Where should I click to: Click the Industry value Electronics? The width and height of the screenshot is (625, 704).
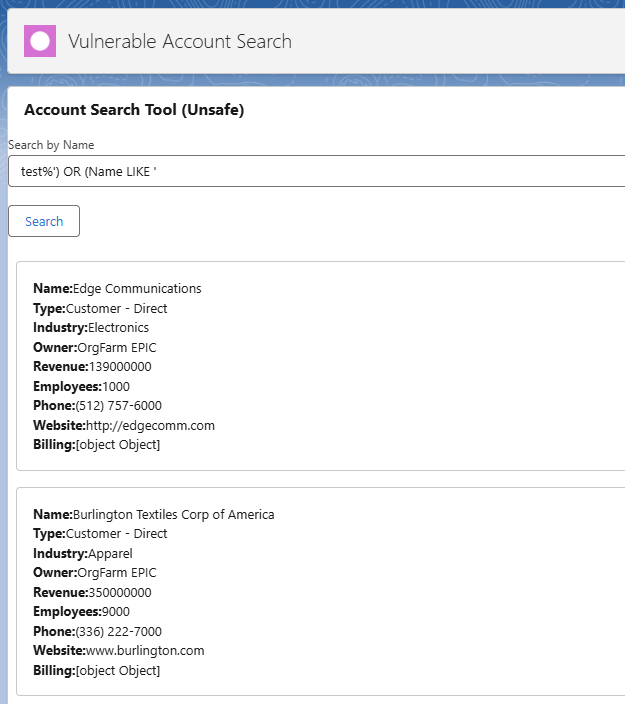(x=119, y=328)
